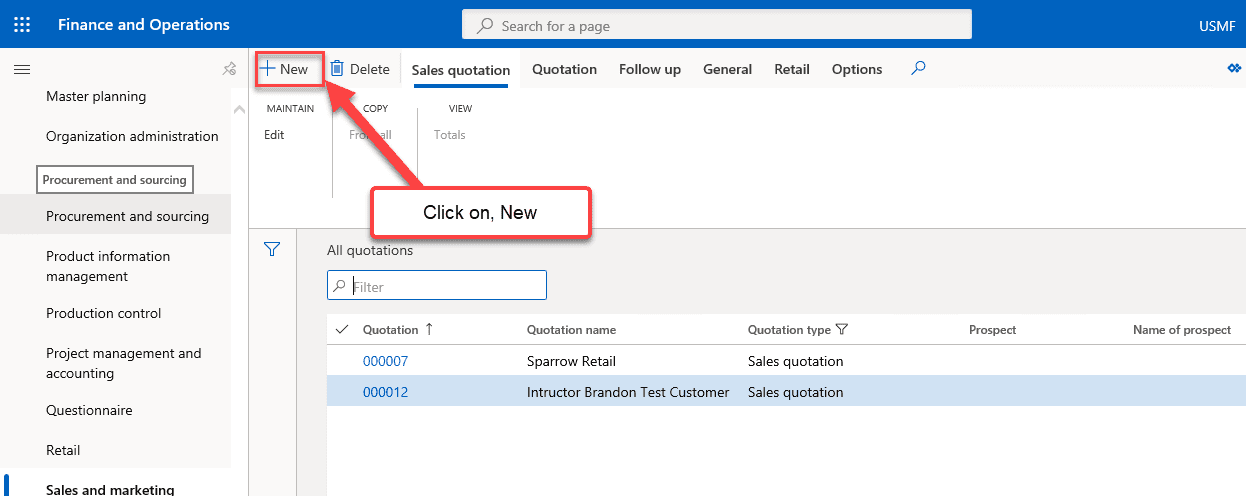
Task: Switch to the Quotation tab
Action: (564, 69)
